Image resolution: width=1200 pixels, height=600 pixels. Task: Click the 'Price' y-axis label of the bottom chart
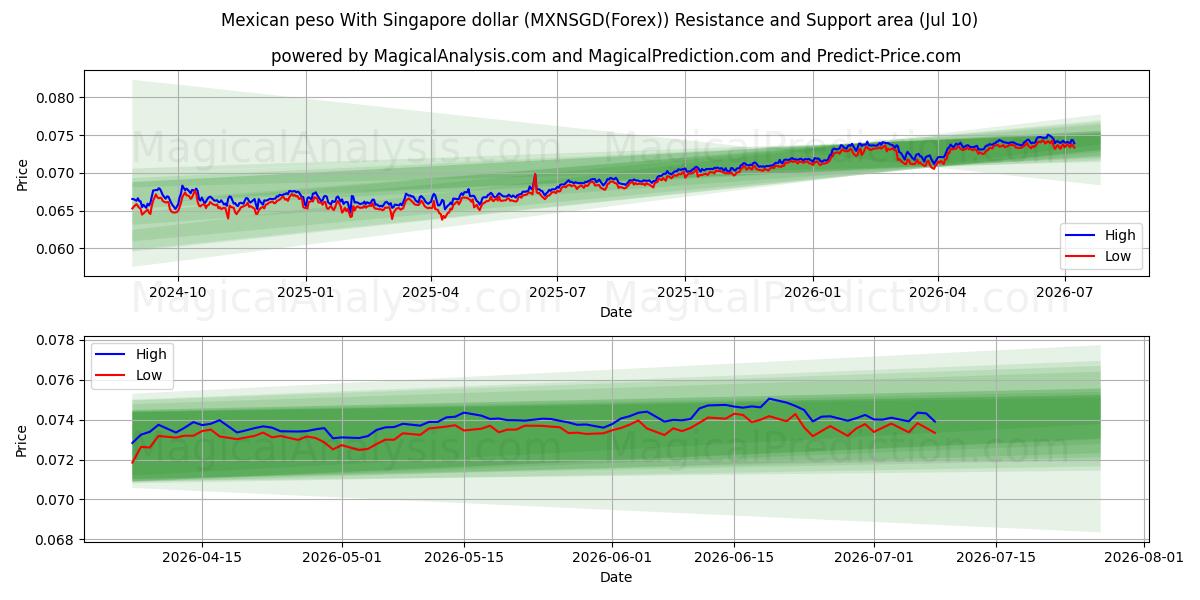[x=22, y=440]
